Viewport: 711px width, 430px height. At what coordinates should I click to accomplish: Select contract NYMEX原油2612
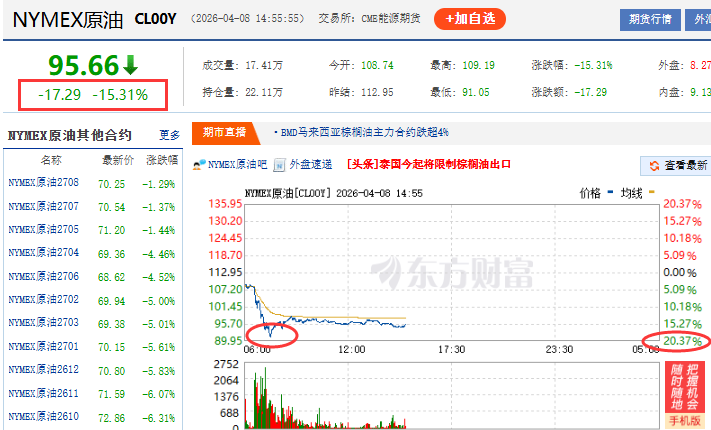(x=44, y=369)
